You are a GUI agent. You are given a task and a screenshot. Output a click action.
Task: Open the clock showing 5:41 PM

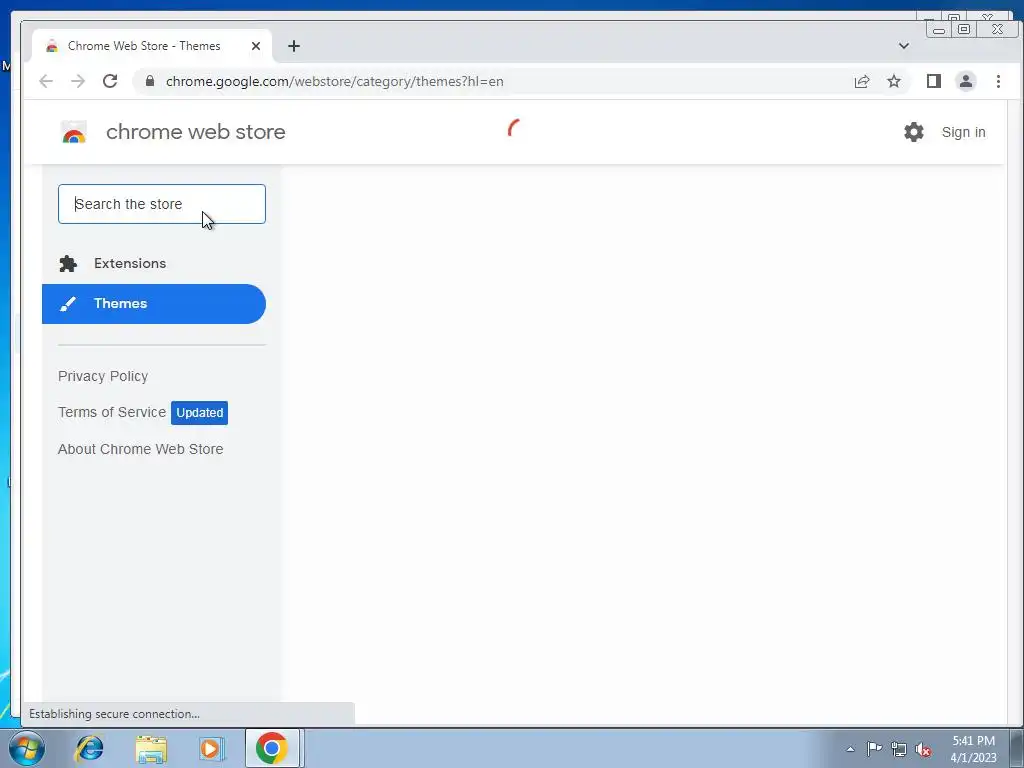point(973,749)
